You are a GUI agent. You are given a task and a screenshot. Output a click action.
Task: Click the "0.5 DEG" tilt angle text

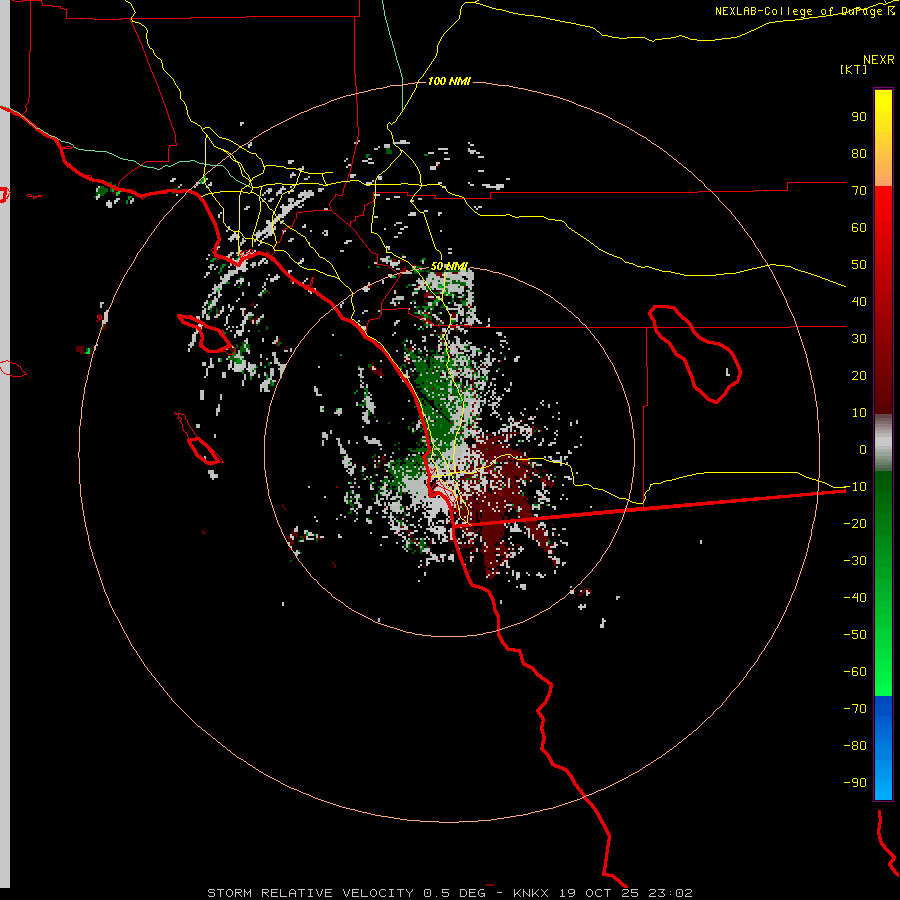tap(454, 893)
